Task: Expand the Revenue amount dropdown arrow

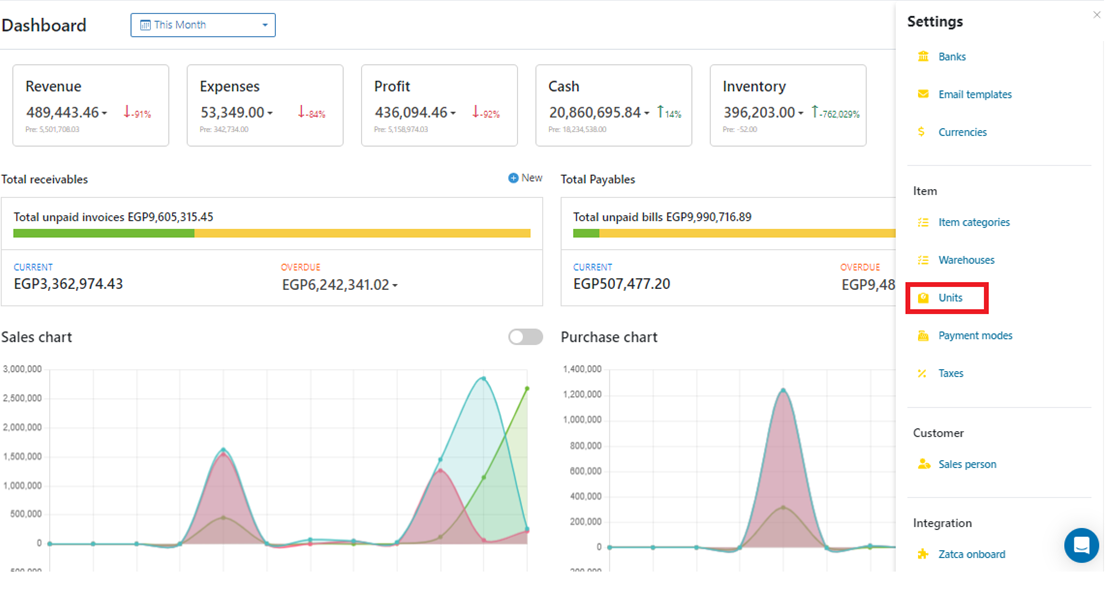Action: [105, 114]
